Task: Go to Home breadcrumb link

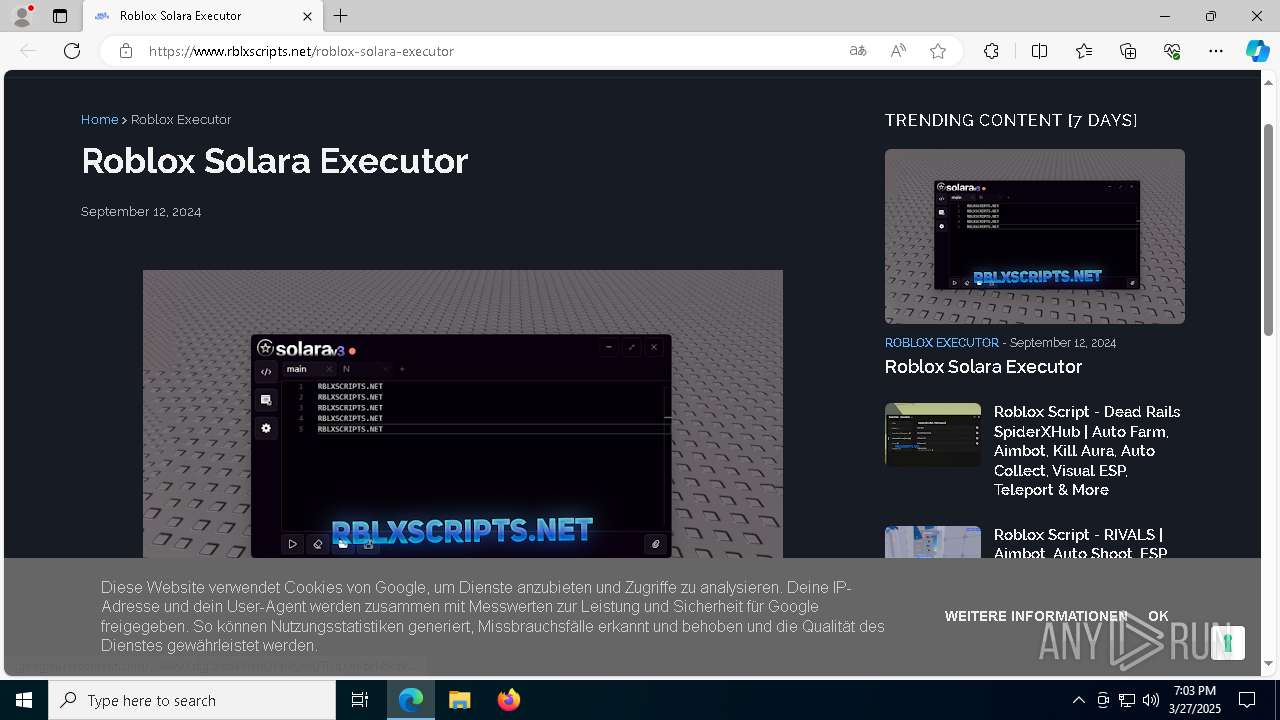Action: (x=99, y=119)
